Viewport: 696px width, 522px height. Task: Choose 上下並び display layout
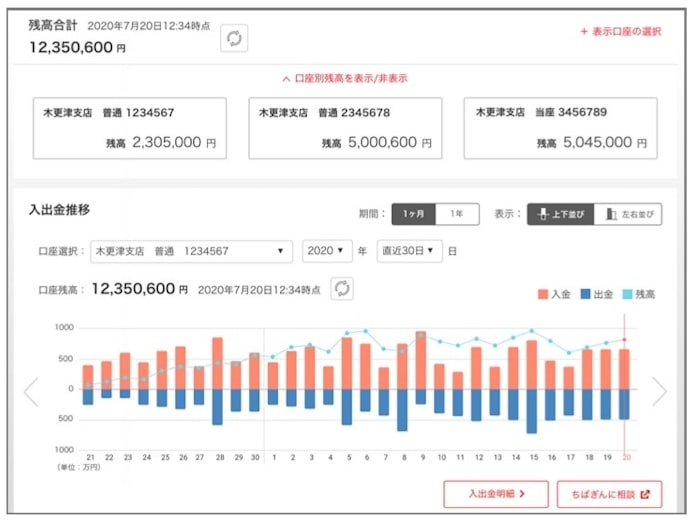pos(561,214)
